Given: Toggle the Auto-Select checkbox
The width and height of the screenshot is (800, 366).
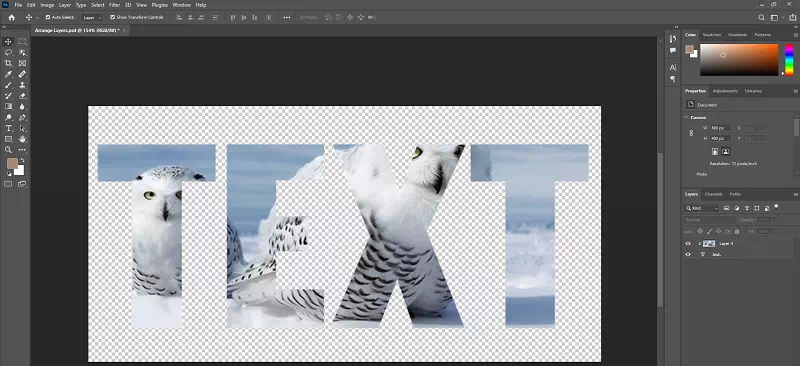Looking at the screenshot, I should pyautogui.click(x=48, y=17).
